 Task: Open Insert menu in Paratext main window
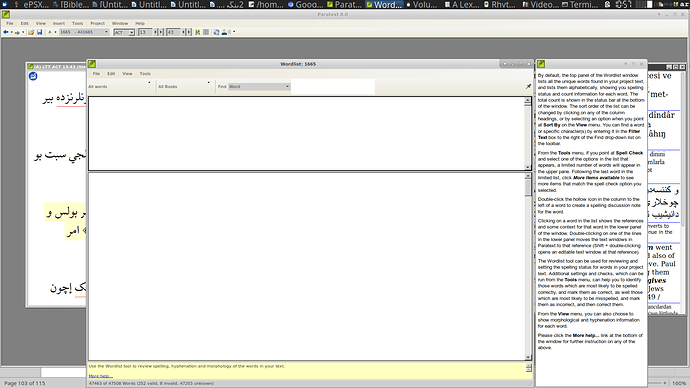[59, 23]
